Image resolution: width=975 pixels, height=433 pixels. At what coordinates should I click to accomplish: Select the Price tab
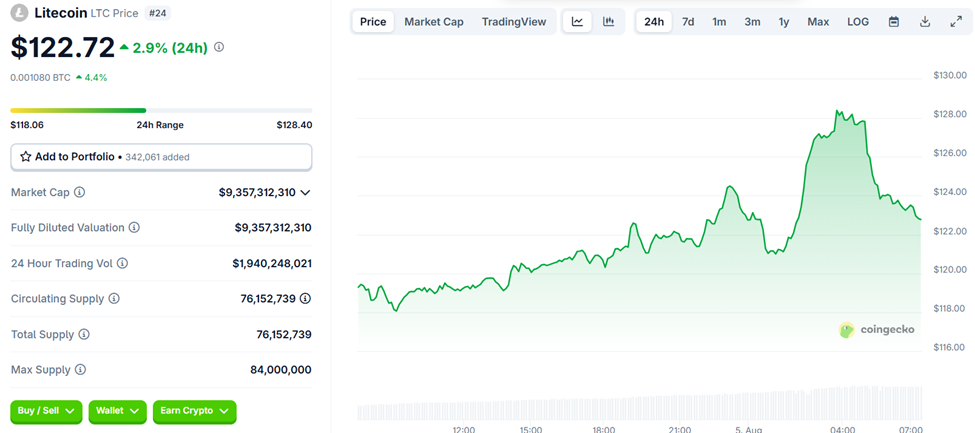pos(373,22)
